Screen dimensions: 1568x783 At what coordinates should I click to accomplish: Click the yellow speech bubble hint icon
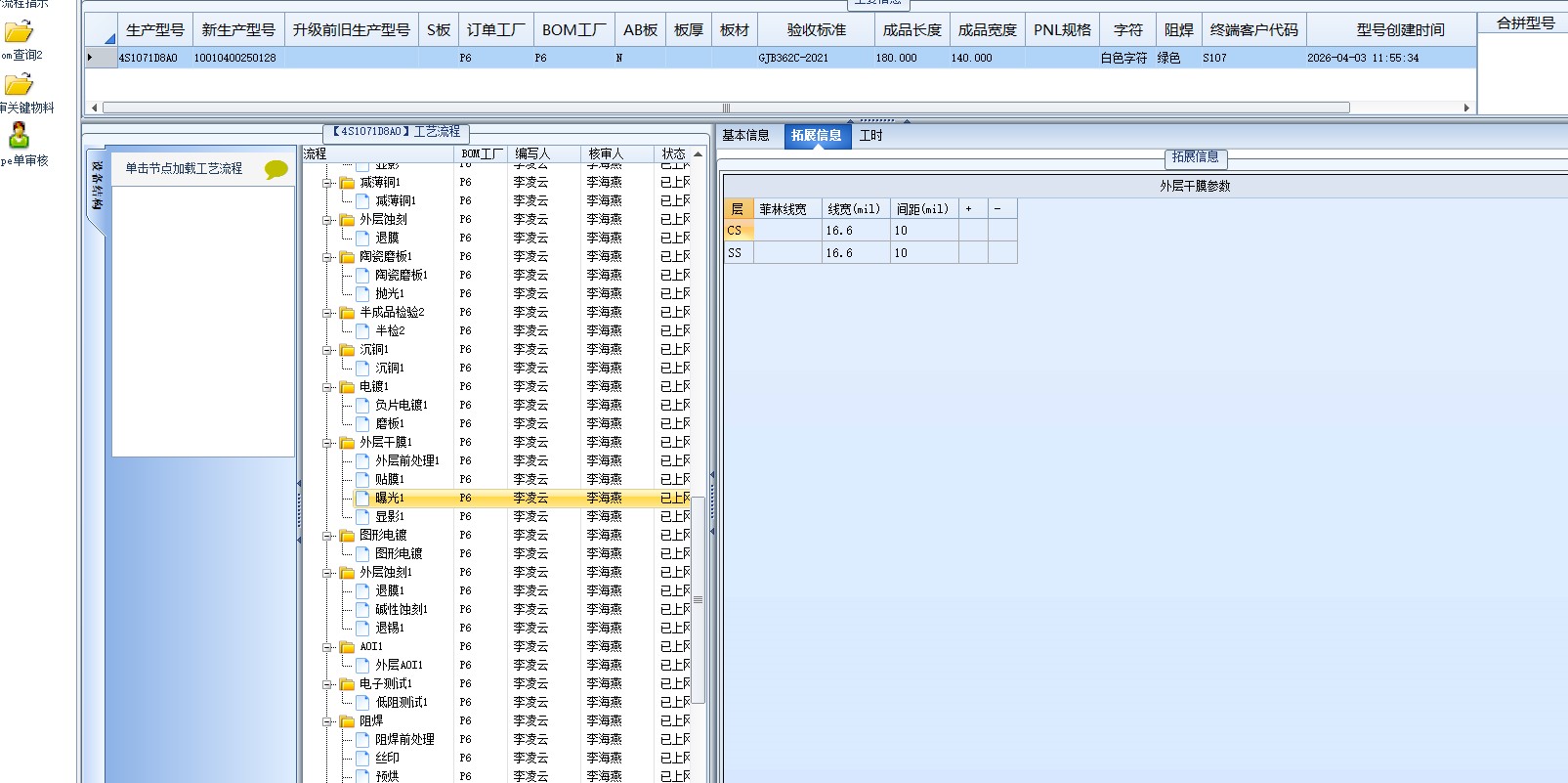point(276,169)
